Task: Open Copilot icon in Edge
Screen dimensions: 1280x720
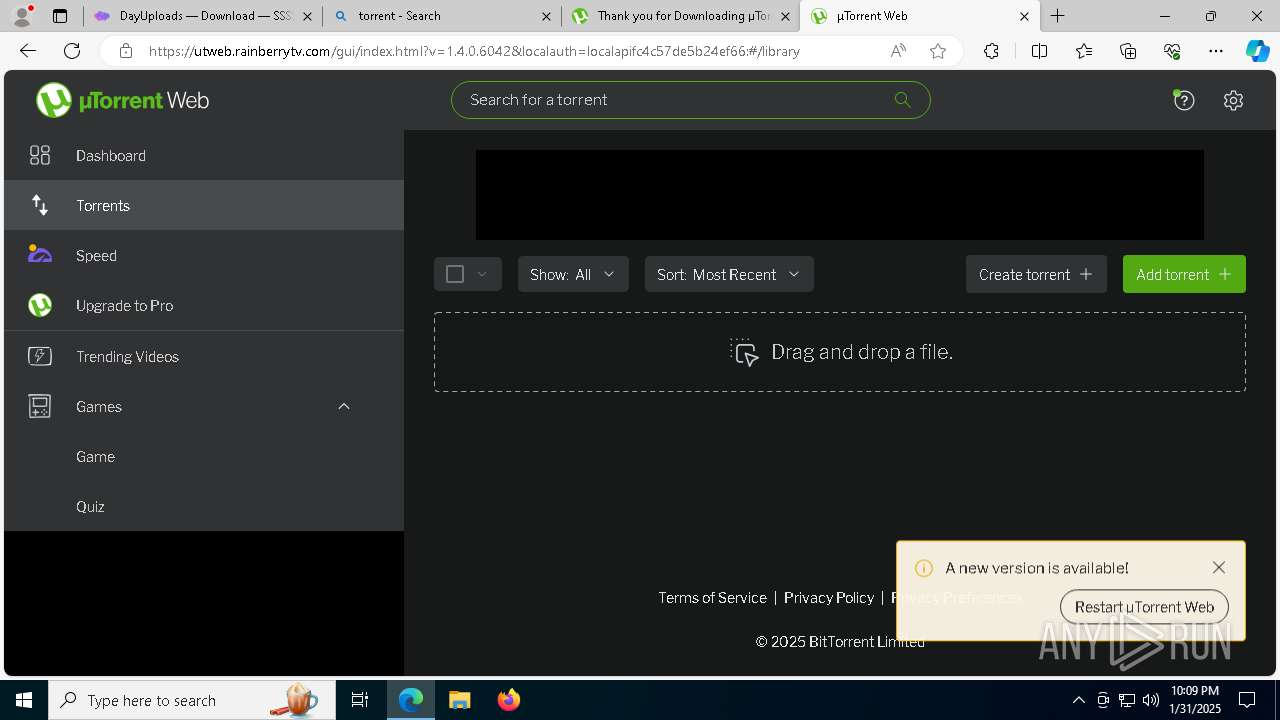Action: coord(1257,51)
